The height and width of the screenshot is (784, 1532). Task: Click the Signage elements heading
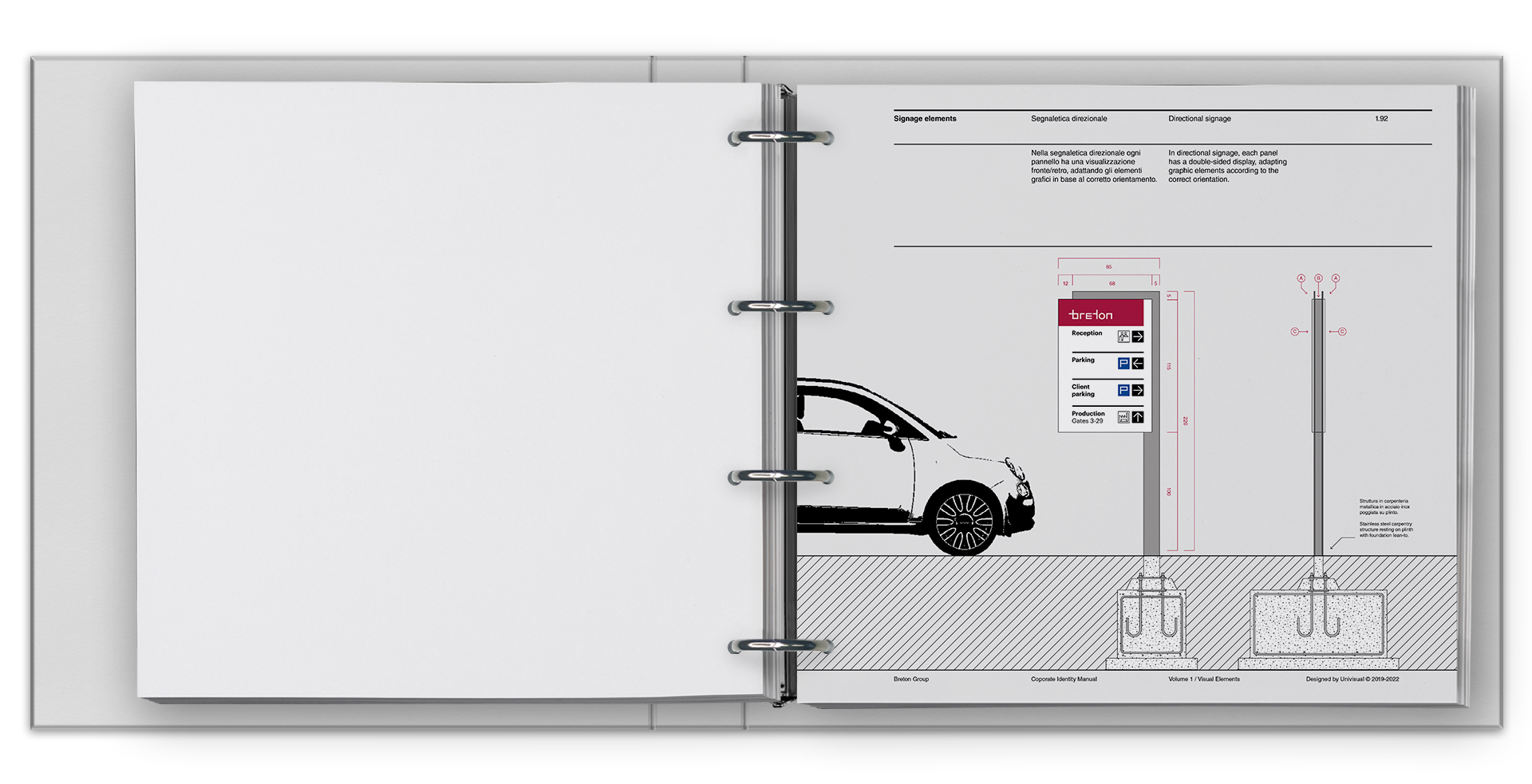tap(925, 119)
